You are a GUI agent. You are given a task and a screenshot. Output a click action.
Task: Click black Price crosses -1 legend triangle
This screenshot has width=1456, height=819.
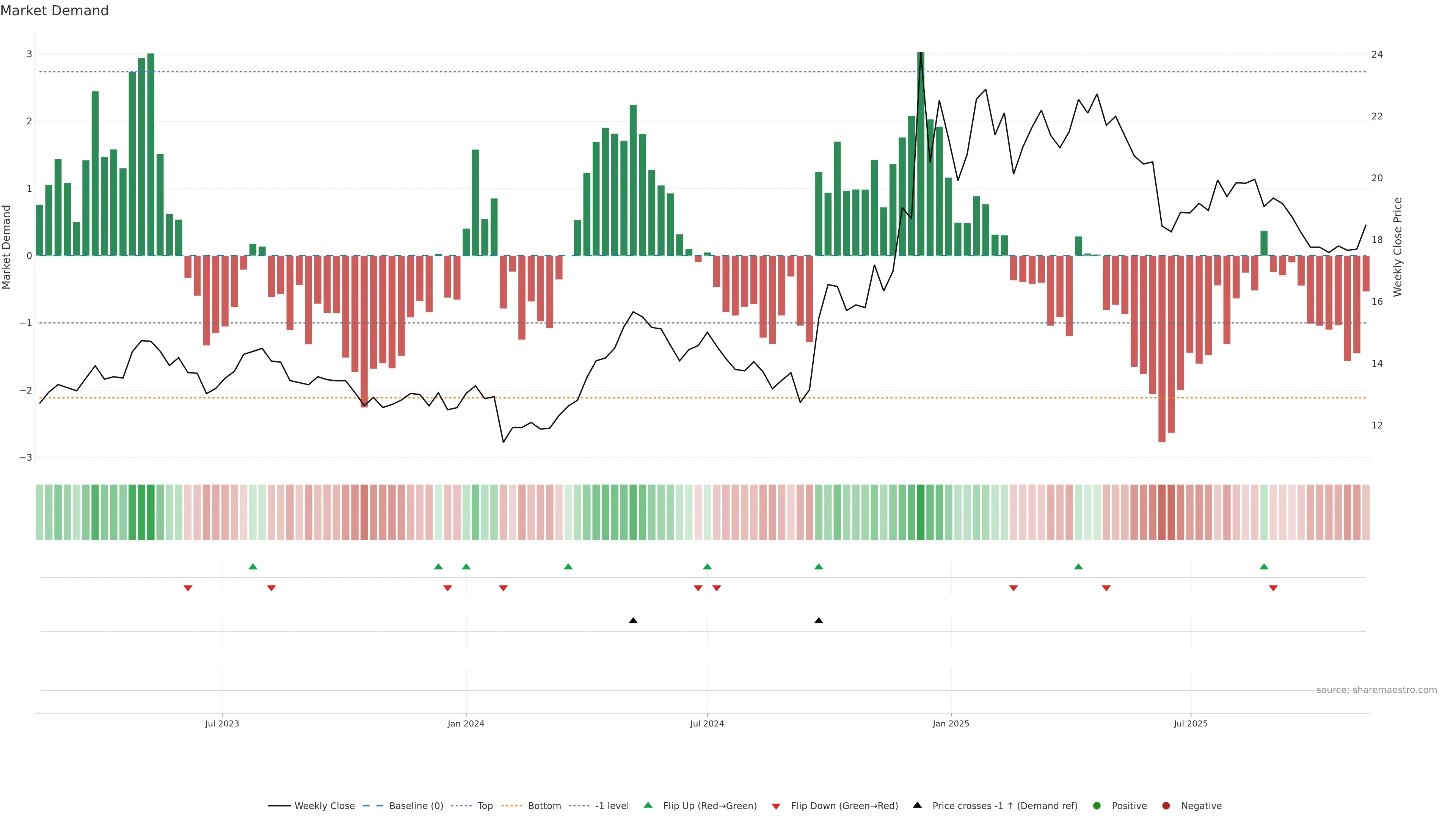coord(917,805)
